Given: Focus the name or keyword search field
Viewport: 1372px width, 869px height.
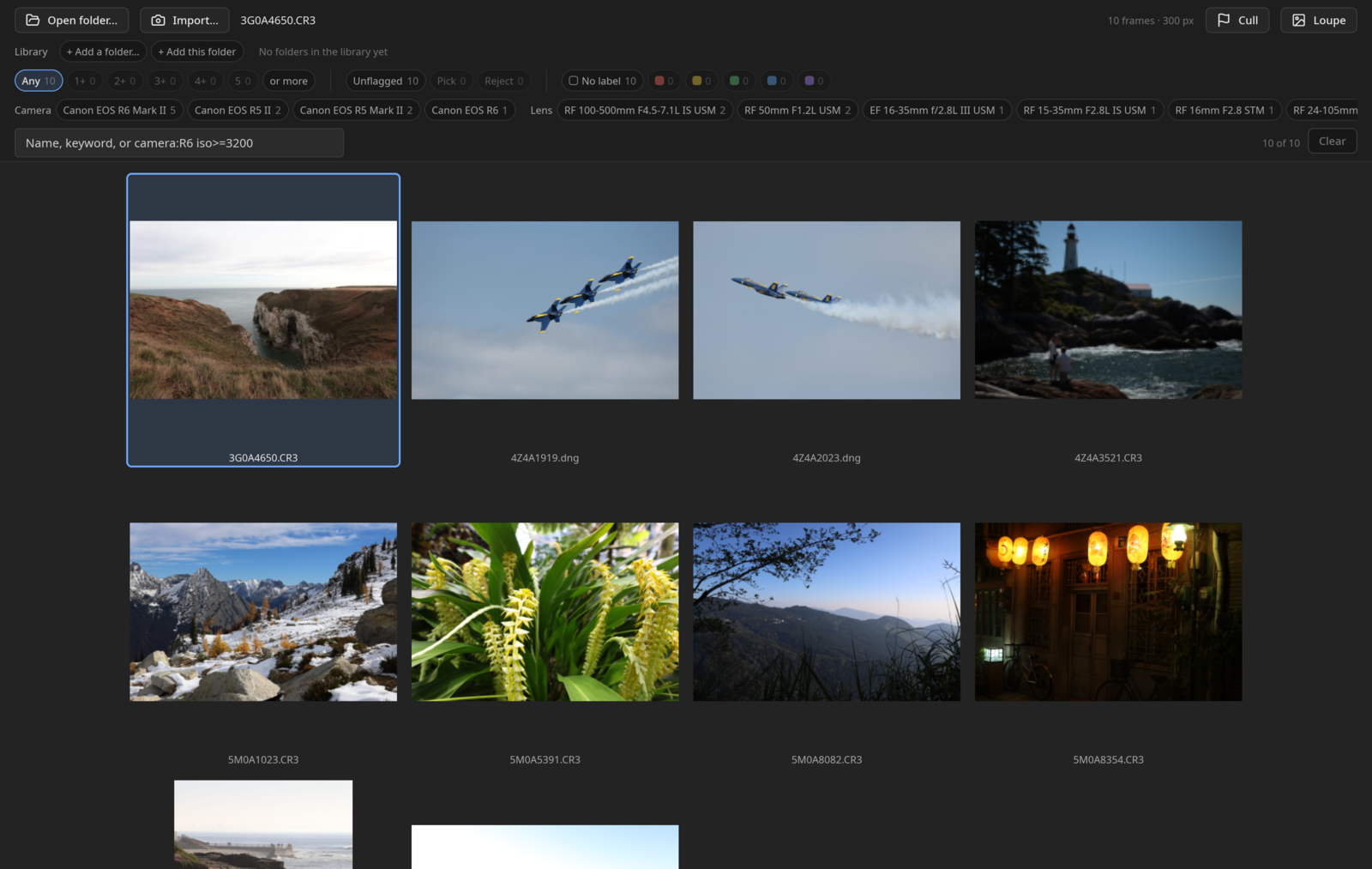Looking at the screenshot, I should (179, 142).
